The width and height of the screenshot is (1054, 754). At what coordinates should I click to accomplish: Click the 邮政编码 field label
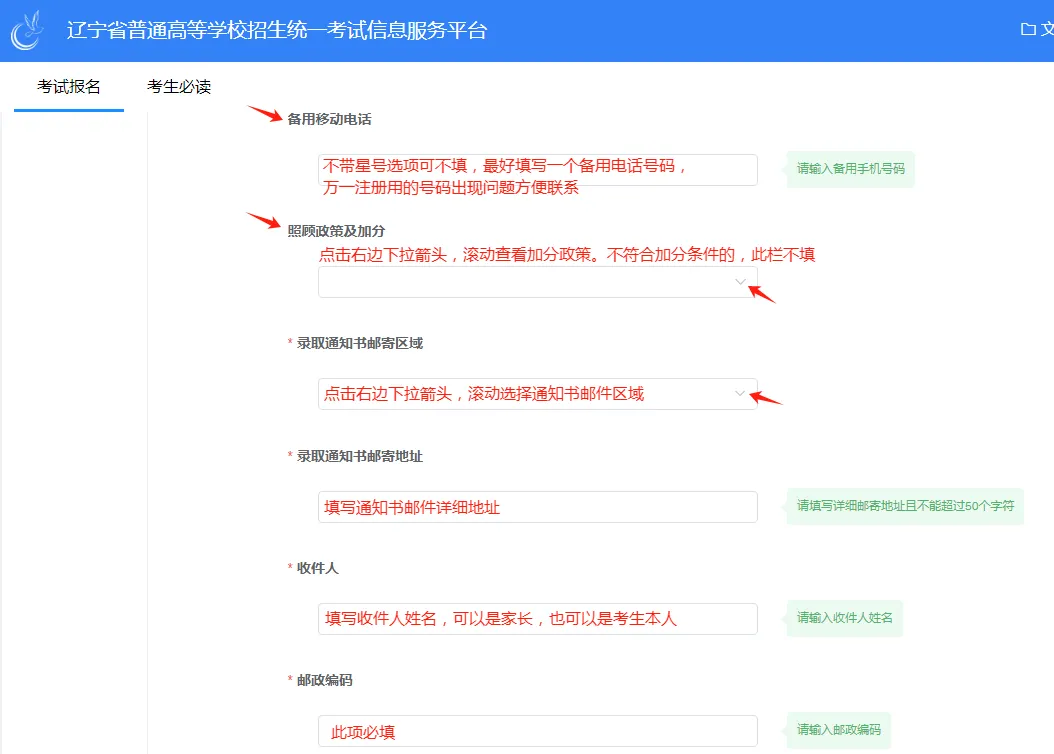(325, 681)
